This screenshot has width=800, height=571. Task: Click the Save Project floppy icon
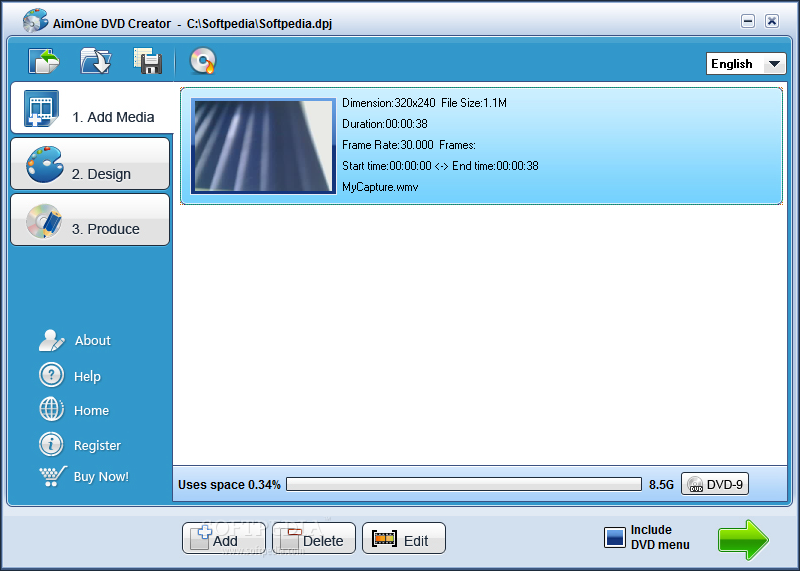click(148, 61)
